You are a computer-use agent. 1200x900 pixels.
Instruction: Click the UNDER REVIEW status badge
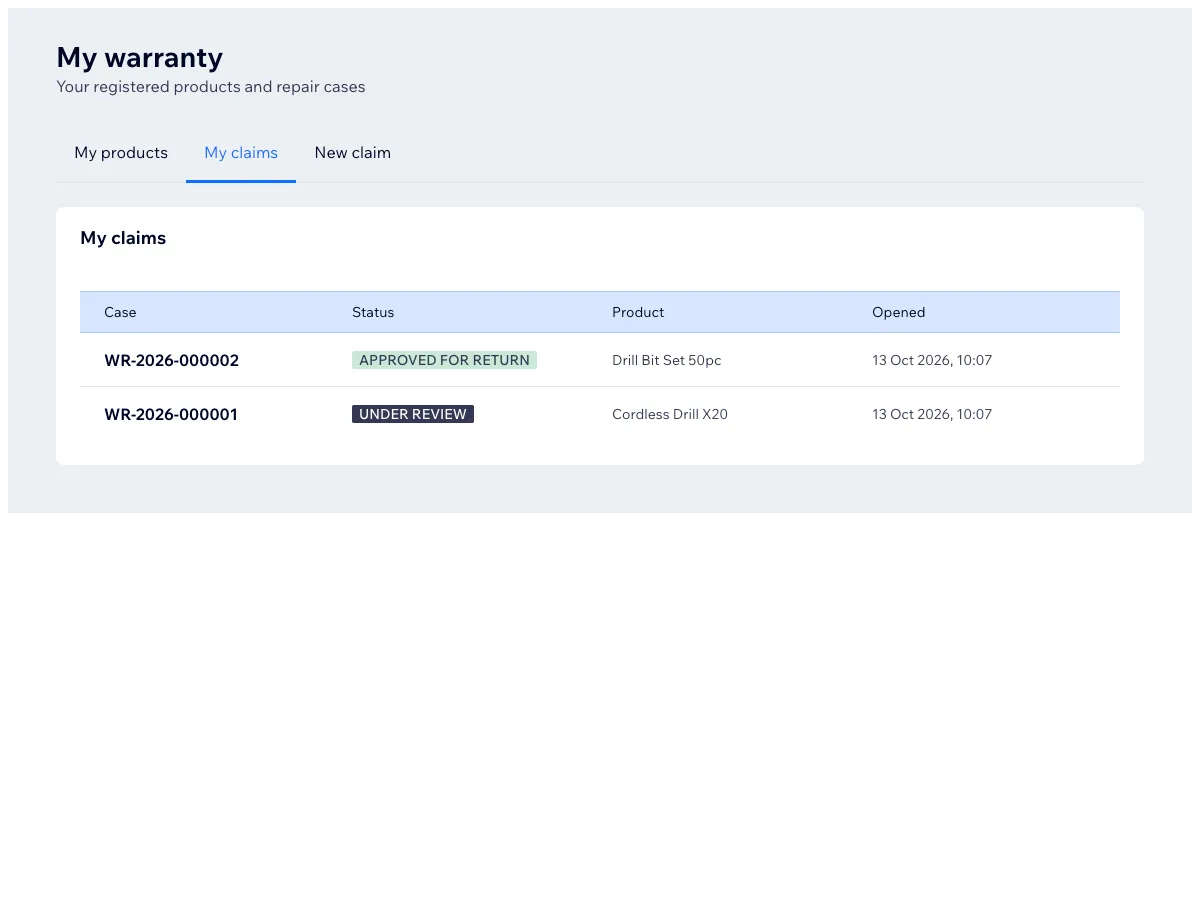[x=413, y=414]
